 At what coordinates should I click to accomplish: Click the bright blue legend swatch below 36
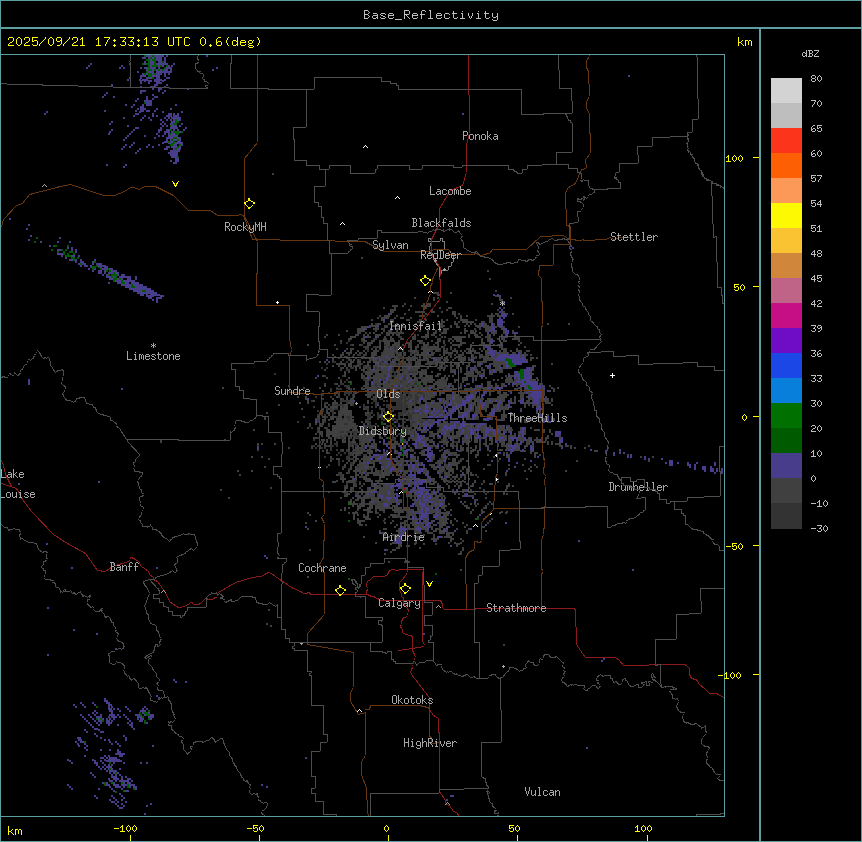coord(786,366)
